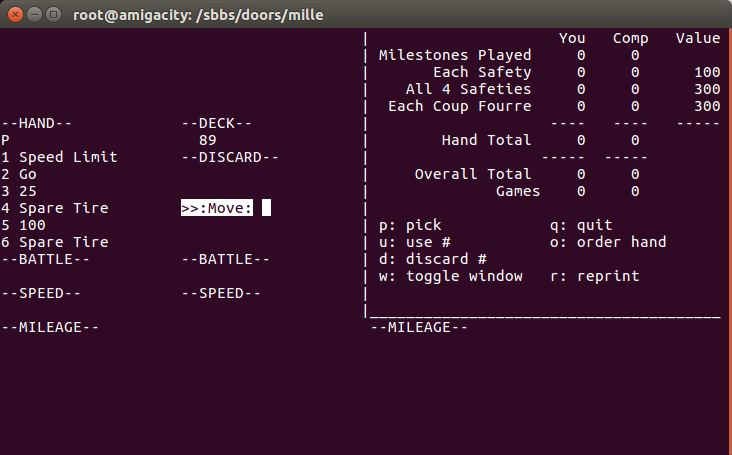Click the Move prompt input cursor

pyautogui.click(x=267, y=208)
